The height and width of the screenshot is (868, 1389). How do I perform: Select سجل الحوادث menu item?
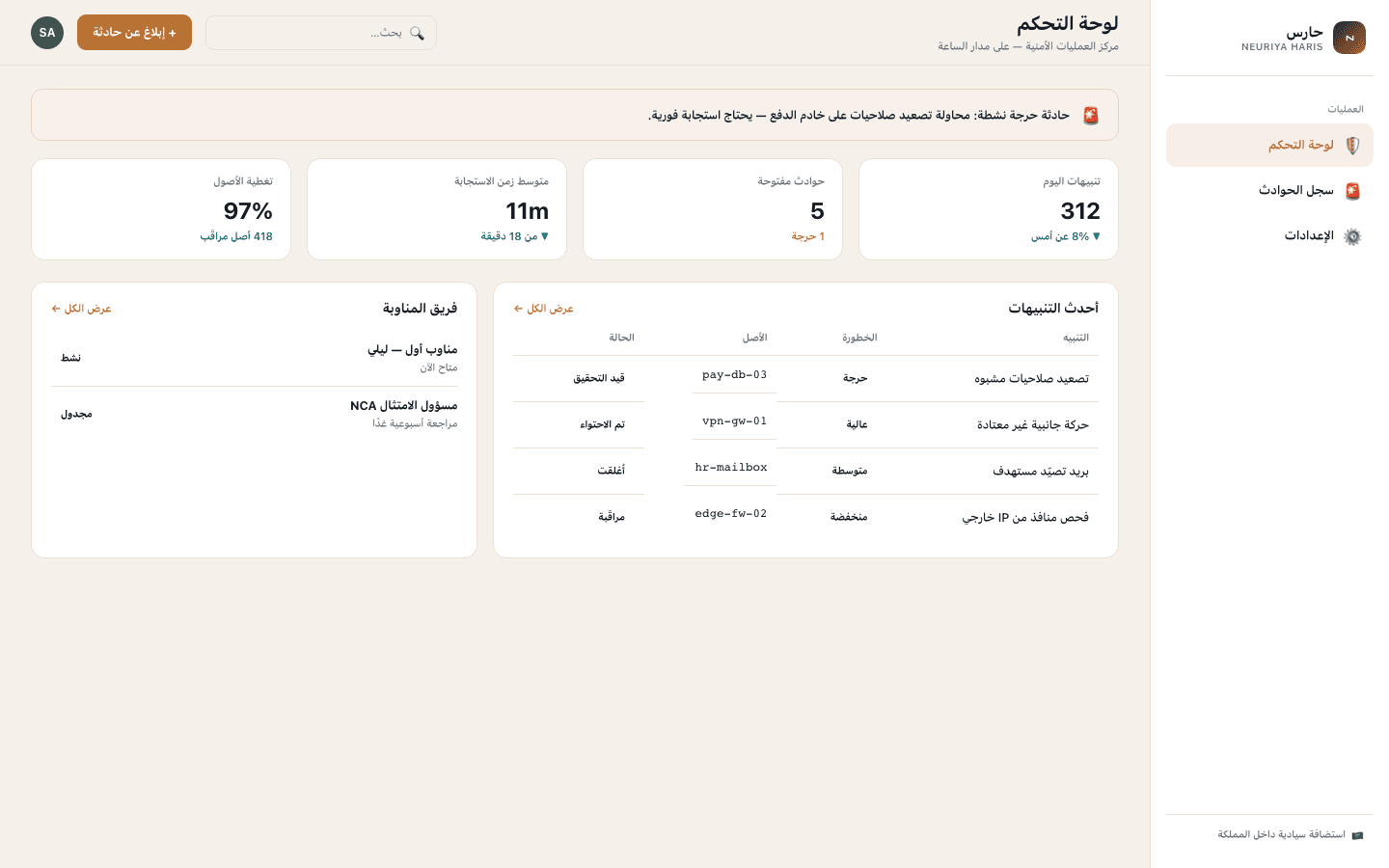click(1269, 191)
